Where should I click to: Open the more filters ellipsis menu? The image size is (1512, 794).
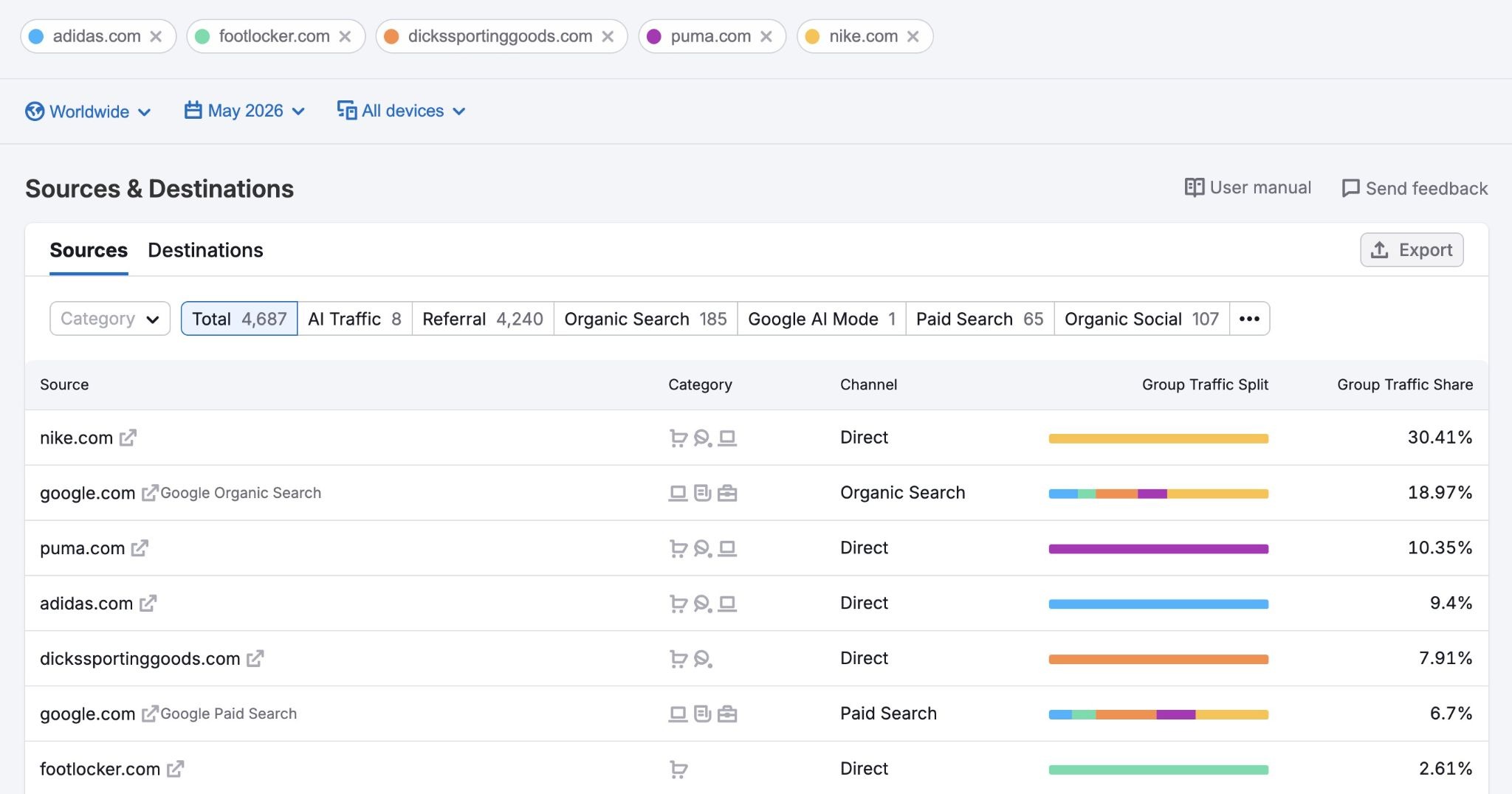click(x=1249, y=319)
